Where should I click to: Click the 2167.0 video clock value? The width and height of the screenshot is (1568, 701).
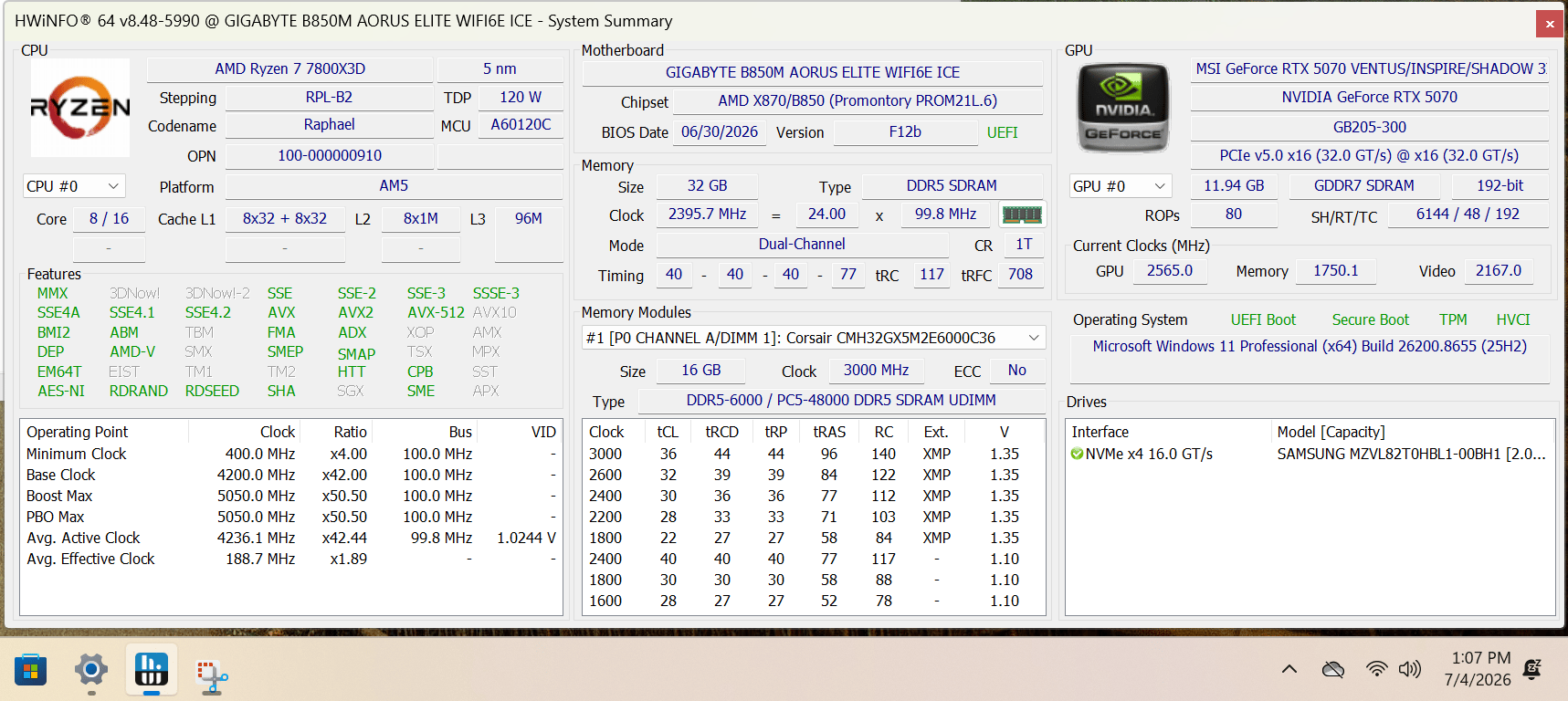(x=1499, y=271)
